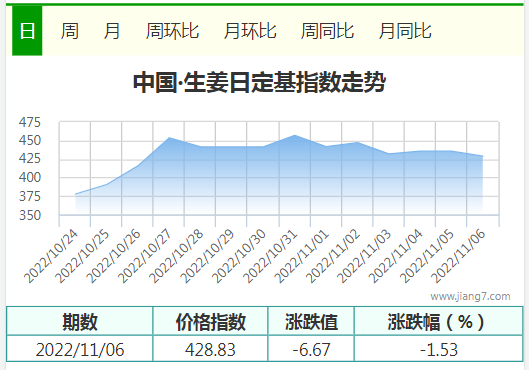Switch to the 周 weekly tab

[69, 31]
